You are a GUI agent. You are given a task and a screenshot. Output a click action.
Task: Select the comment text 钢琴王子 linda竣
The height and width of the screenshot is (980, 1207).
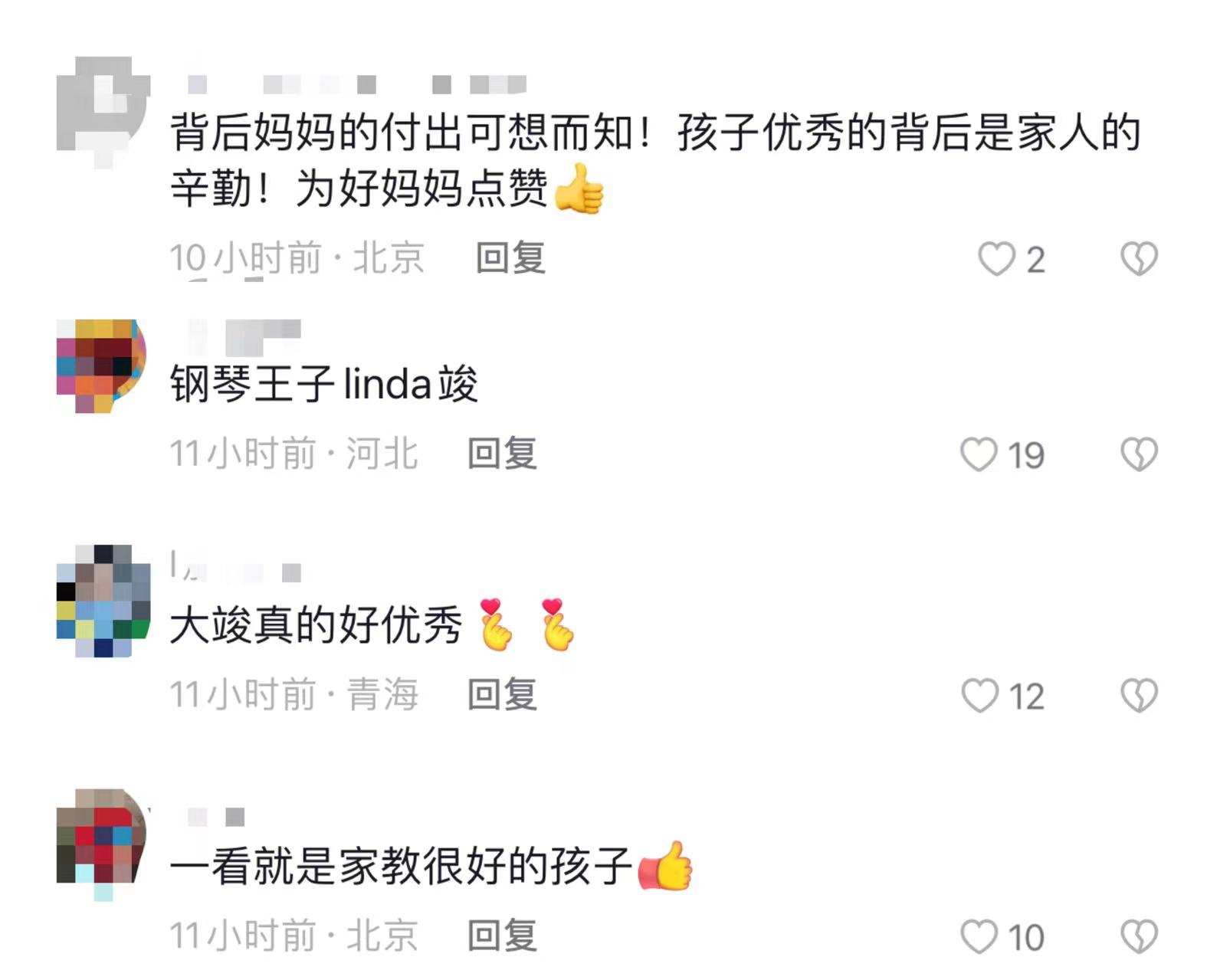coord(324,383)
